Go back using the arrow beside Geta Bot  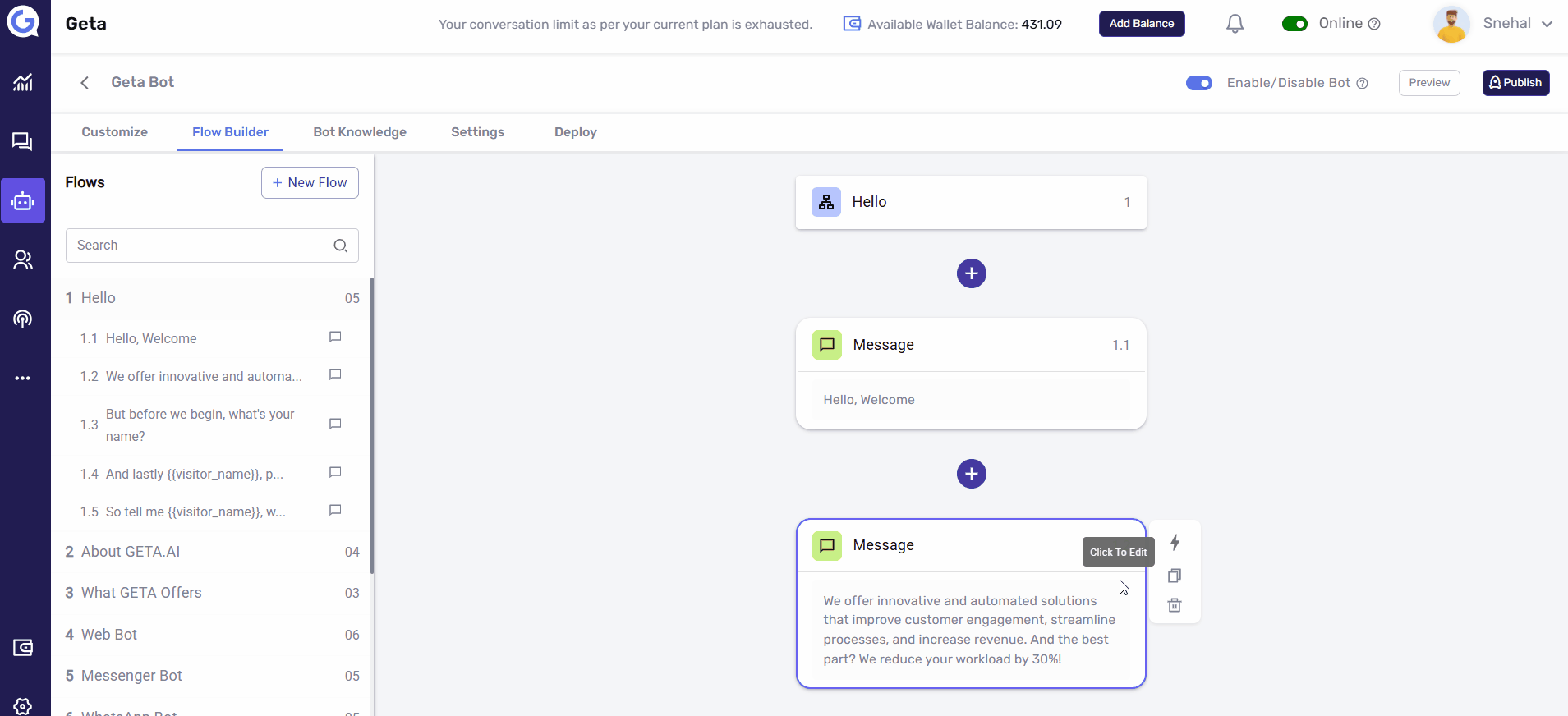85,83
